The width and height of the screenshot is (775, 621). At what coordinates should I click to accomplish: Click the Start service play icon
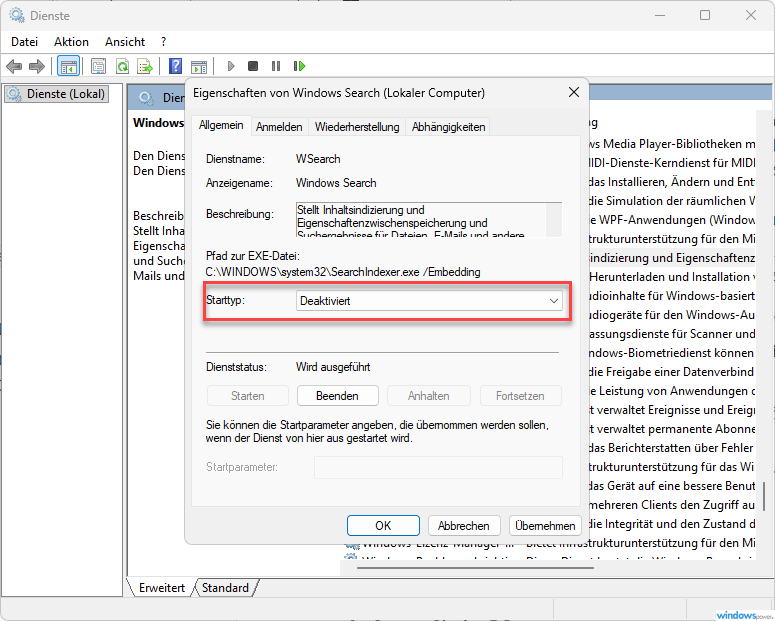click(230, 66)
